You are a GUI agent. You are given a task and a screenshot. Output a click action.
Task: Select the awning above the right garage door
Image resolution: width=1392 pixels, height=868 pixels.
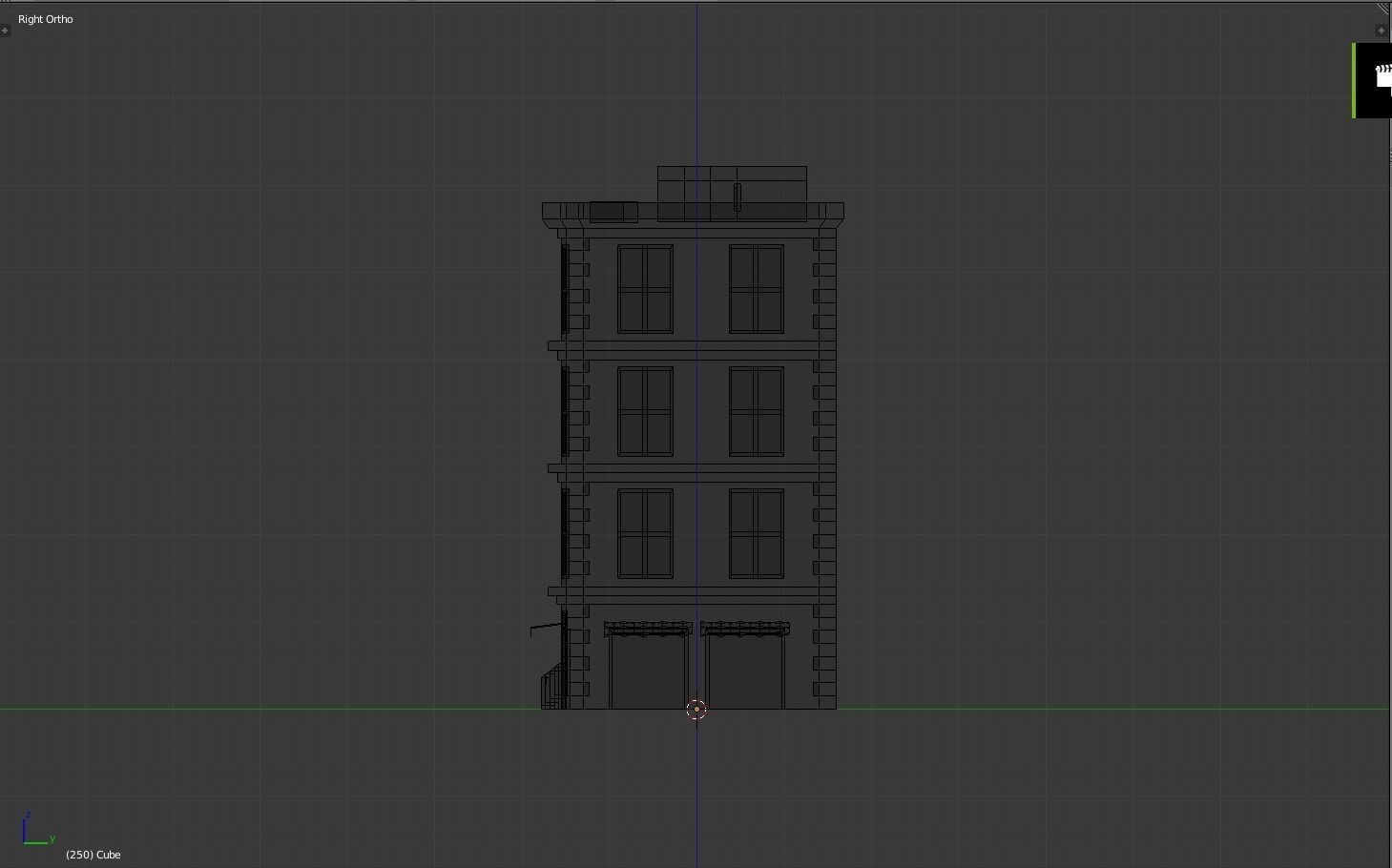click(x=745, y=629)
